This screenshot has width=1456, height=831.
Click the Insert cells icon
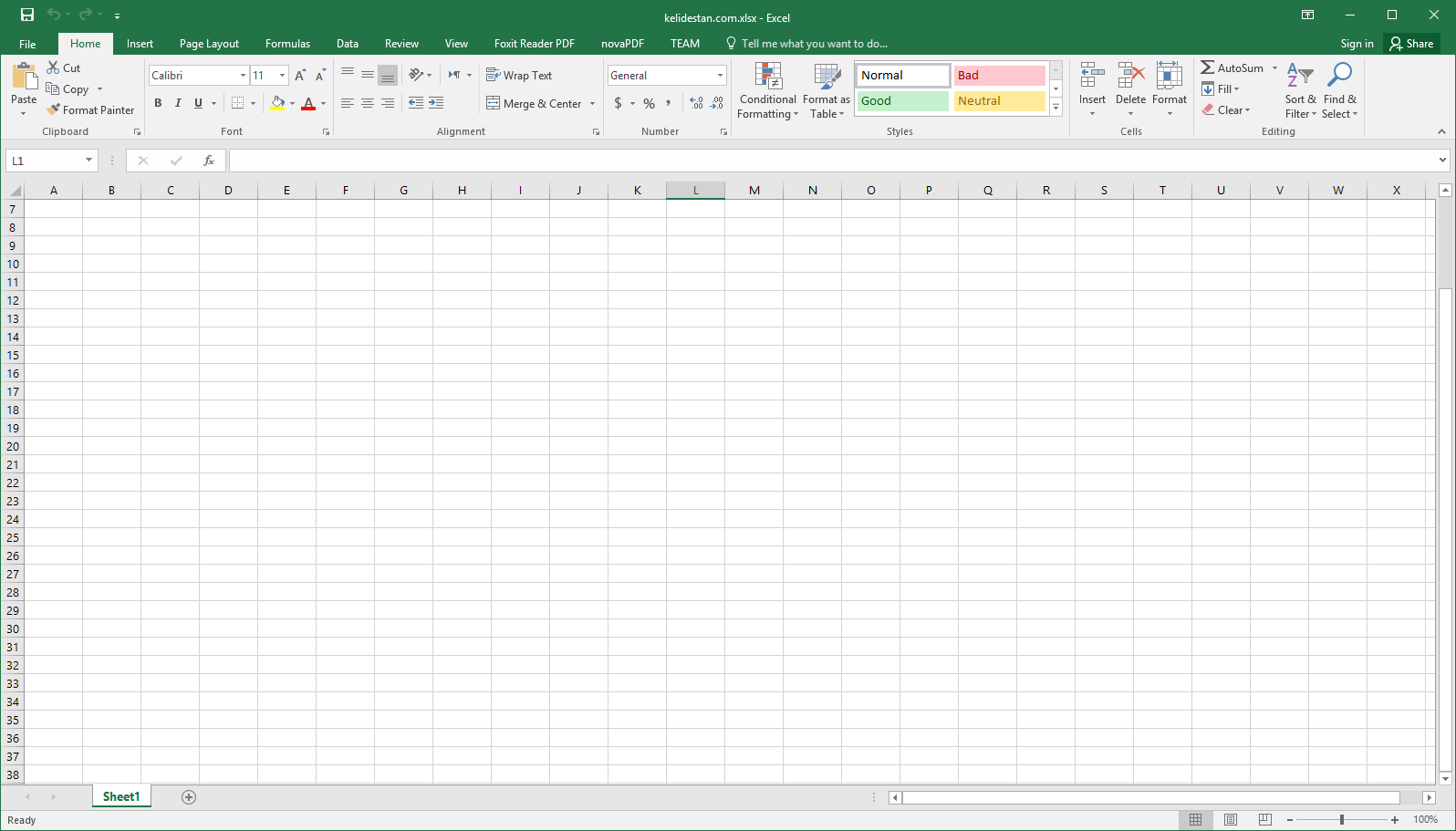coord(1092,76)
